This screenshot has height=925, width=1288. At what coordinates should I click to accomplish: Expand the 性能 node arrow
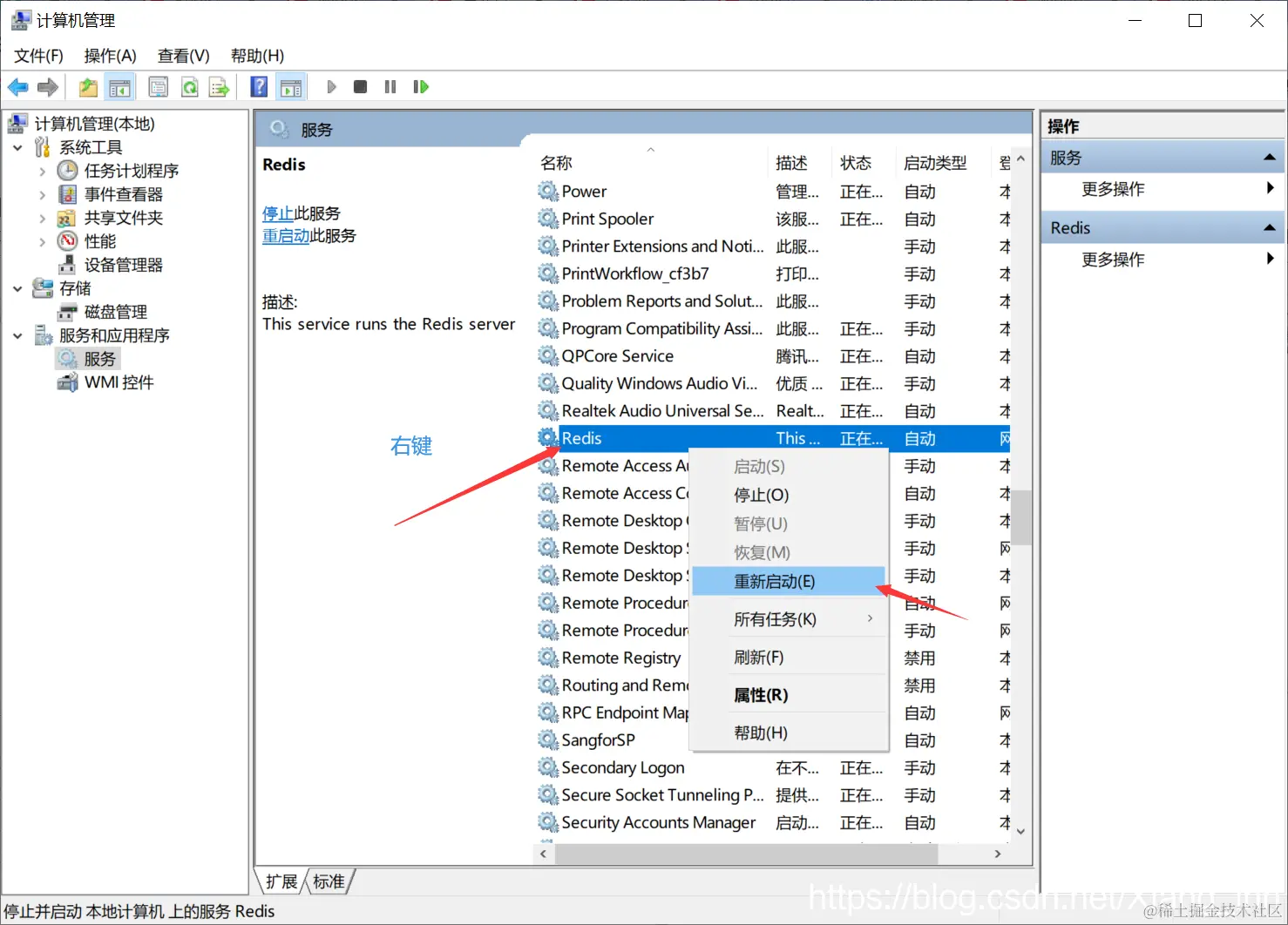click(x=42, y=242)
